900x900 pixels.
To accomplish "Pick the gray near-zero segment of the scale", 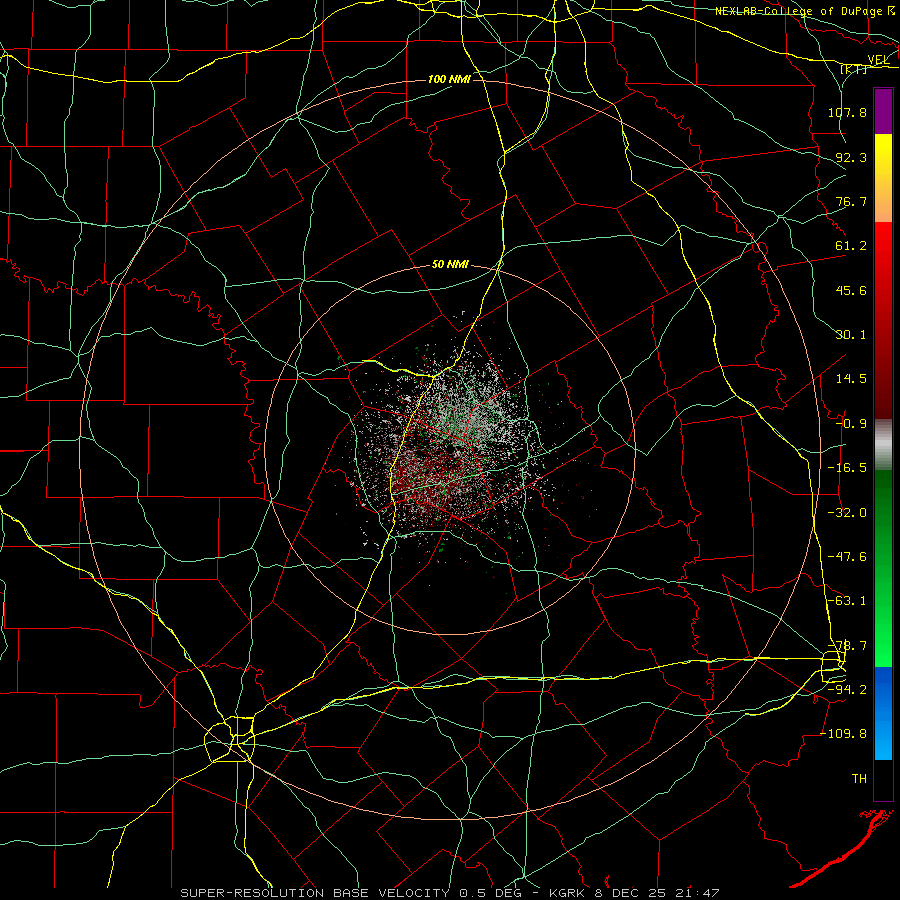I will click(x=883, y=445).
